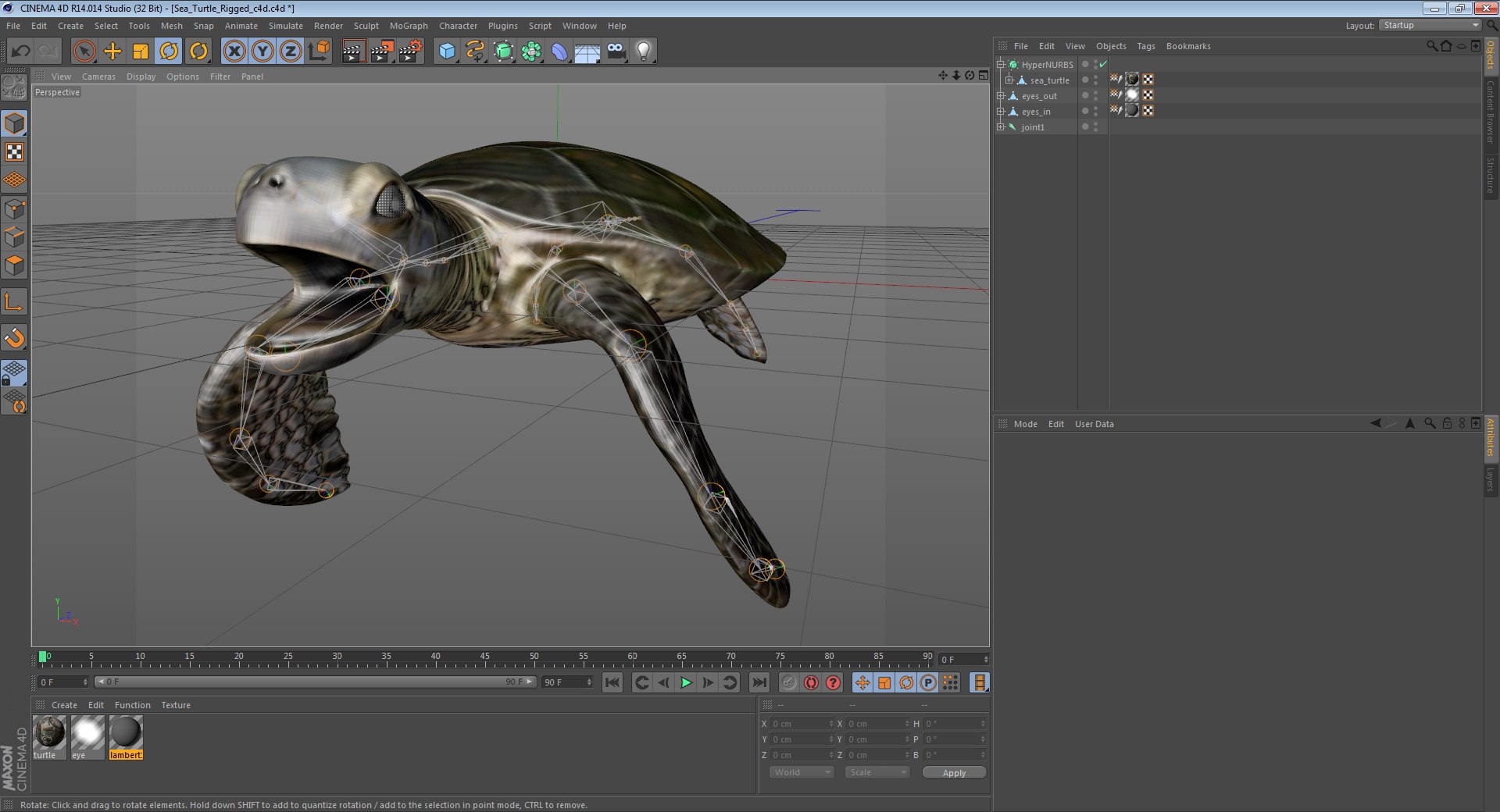Open the Cube primitive object icon

(447, 52)
